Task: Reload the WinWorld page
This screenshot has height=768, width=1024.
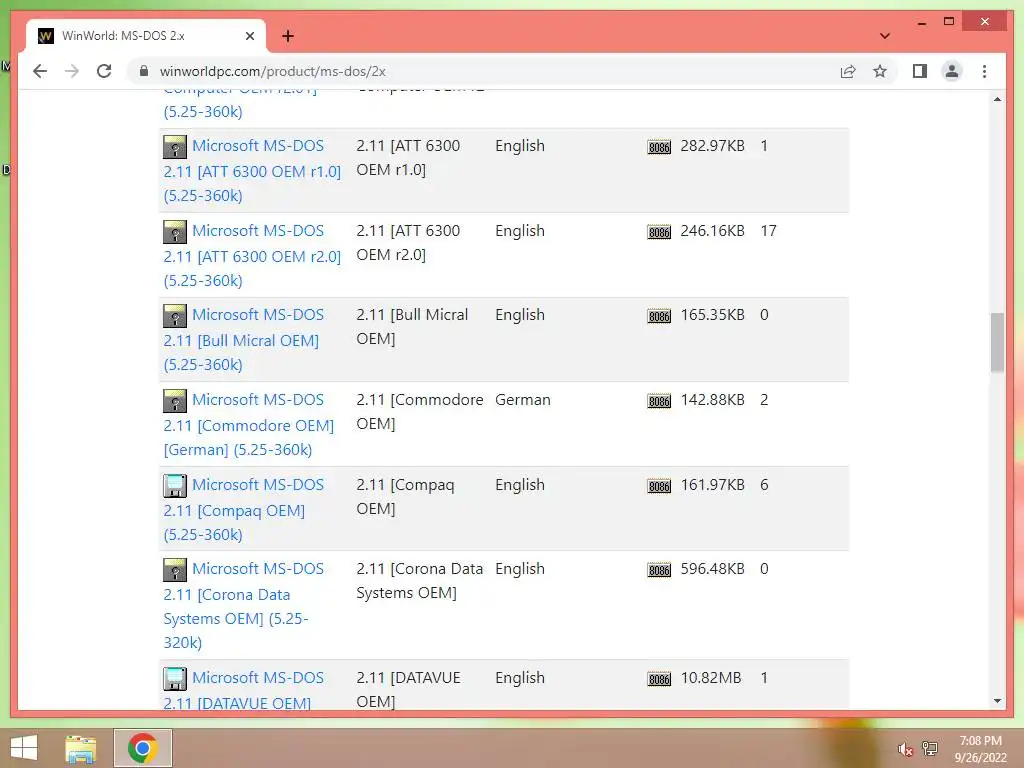Action: coord(104,71)
